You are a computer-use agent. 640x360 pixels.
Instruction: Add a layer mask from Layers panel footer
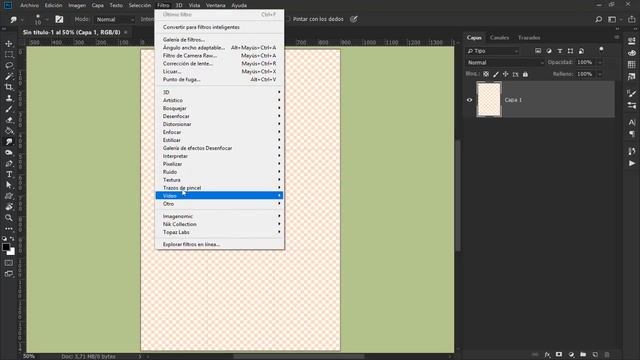pos(559,355)
